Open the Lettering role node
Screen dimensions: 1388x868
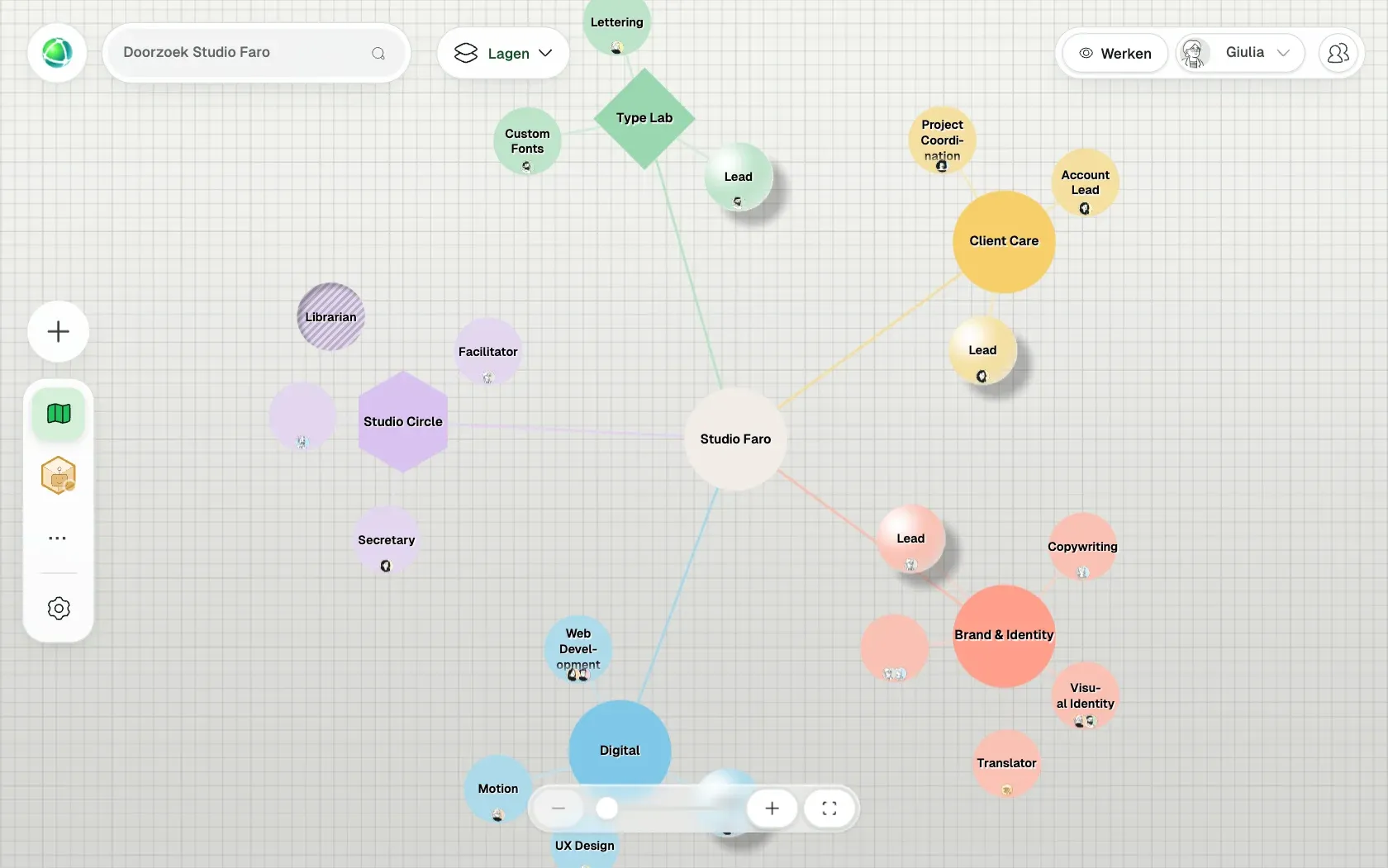(616, 22)
